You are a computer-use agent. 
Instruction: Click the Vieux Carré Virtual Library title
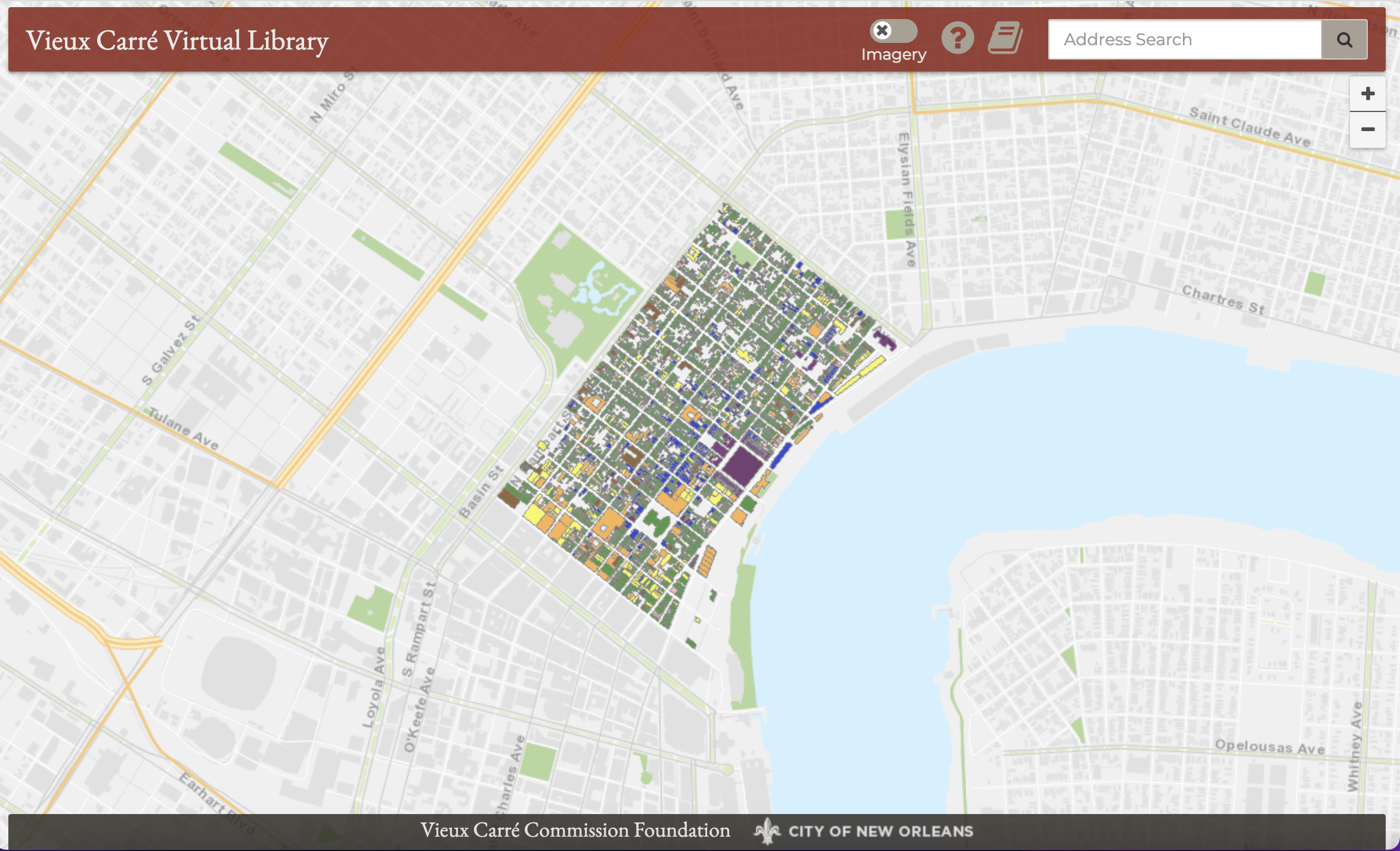coord(177,41)
